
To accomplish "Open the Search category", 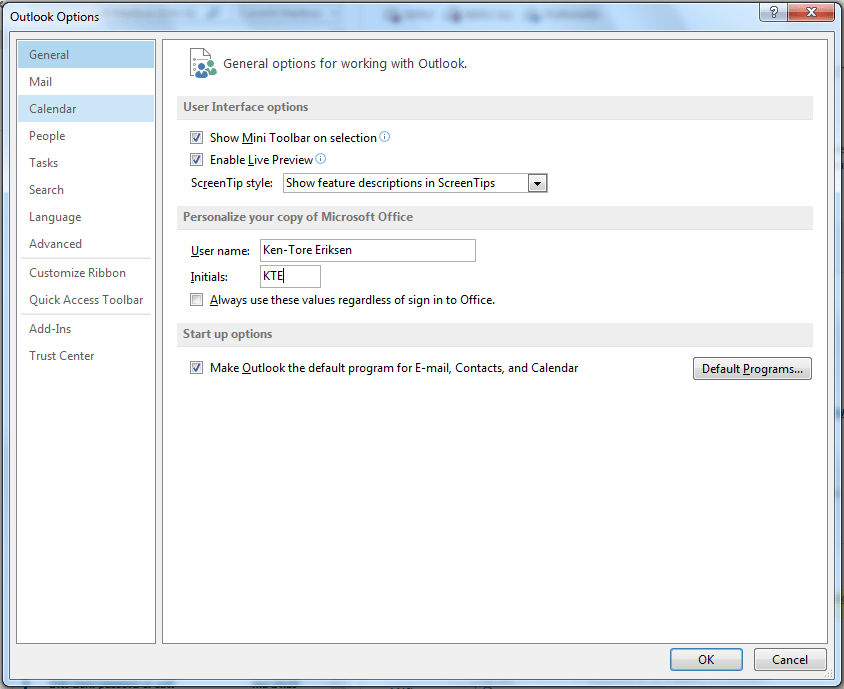I will coord(86,189).
